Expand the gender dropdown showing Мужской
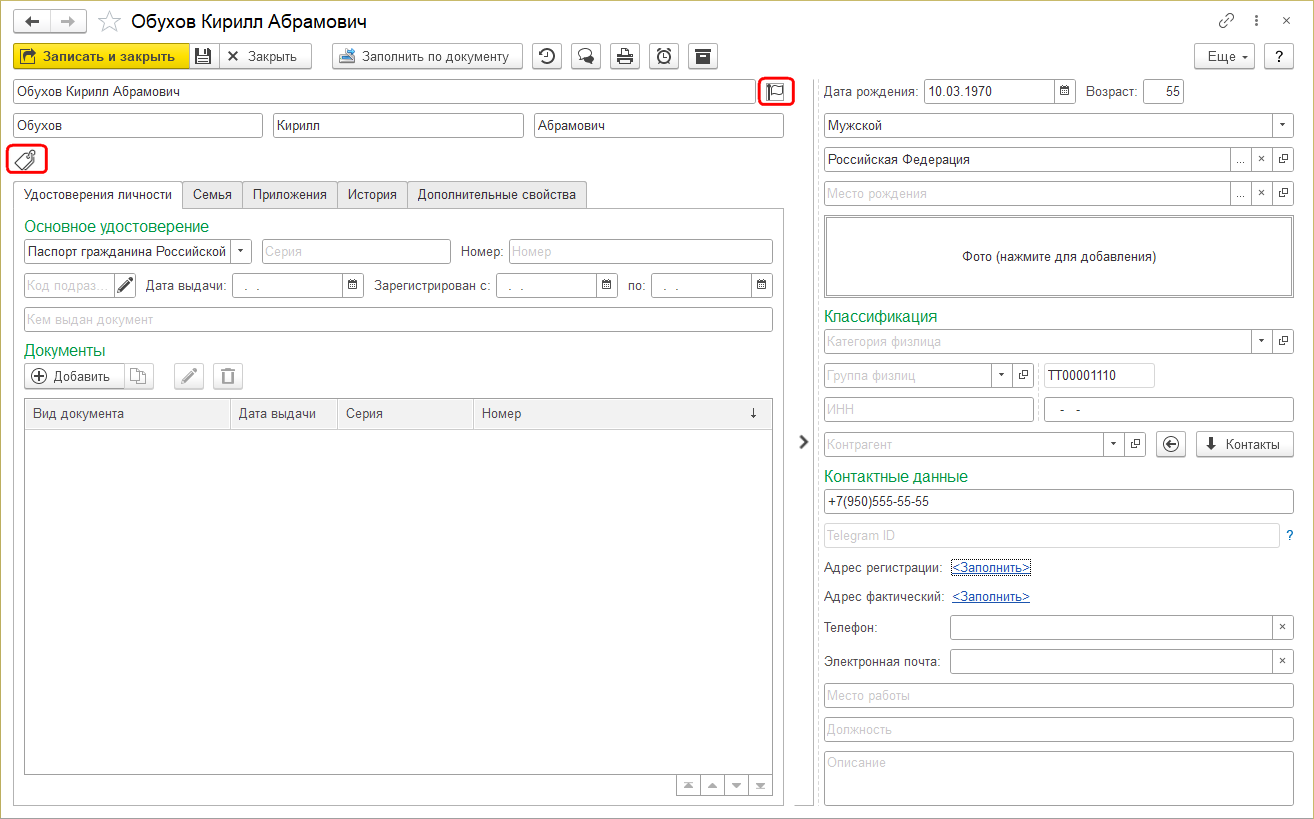This screenshot has height=819, width=1314. (1283, 126)
